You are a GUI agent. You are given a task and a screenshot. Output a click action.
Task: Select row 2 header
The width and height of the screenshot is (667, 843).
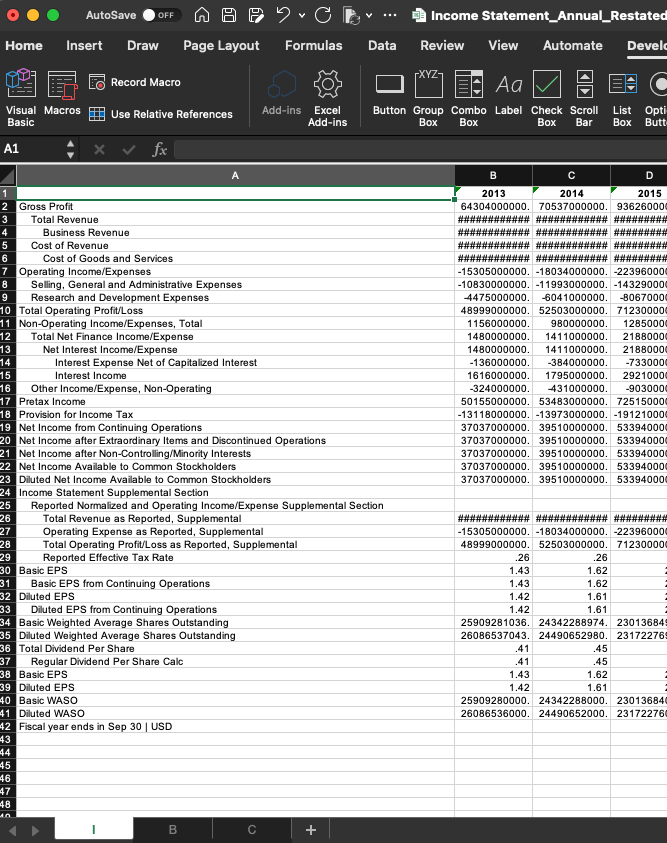(7, 206)
